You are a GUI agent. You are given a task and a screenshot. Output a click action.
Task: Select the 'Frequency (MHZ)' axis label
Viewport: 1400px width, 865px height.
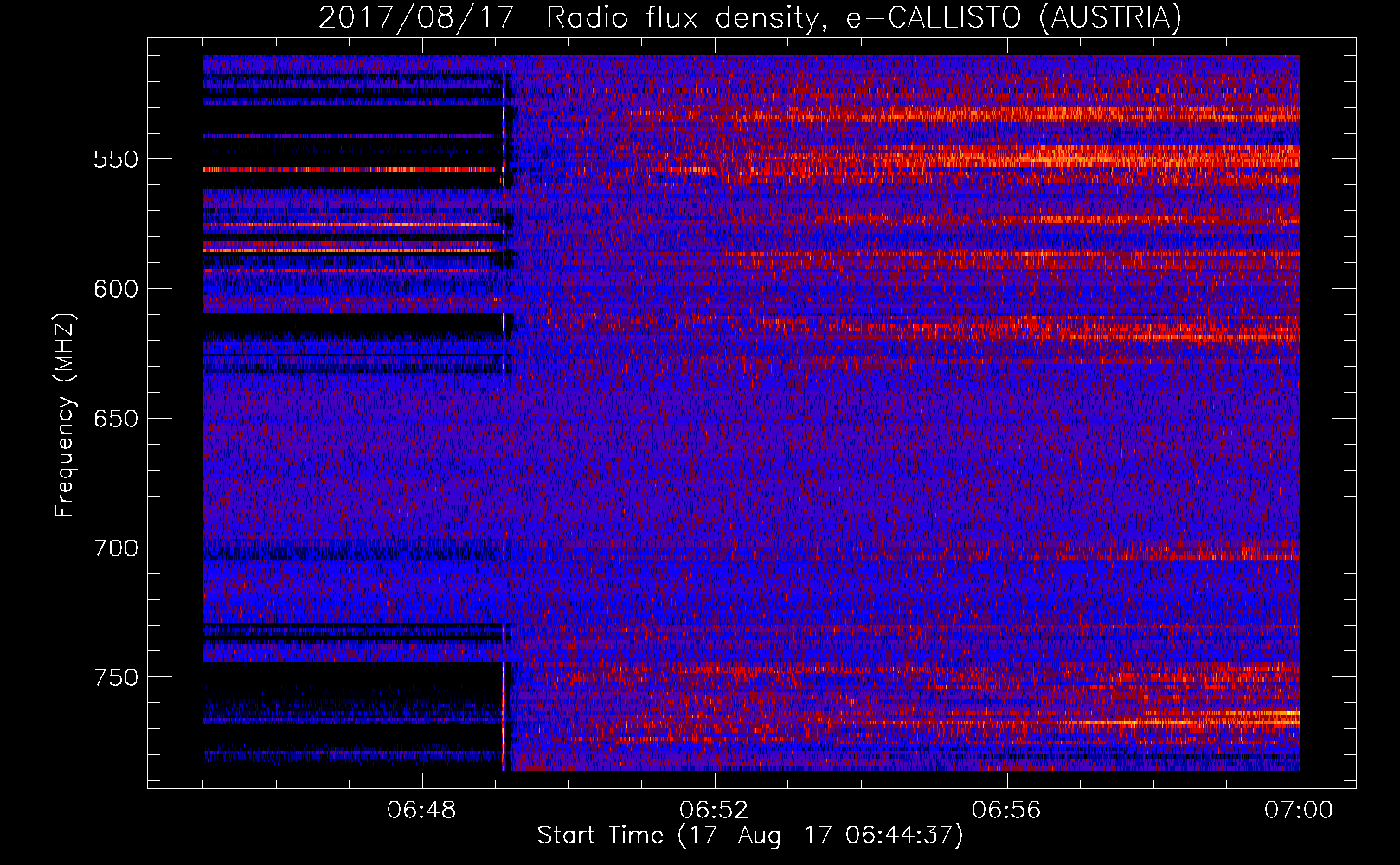click(65, 414)
